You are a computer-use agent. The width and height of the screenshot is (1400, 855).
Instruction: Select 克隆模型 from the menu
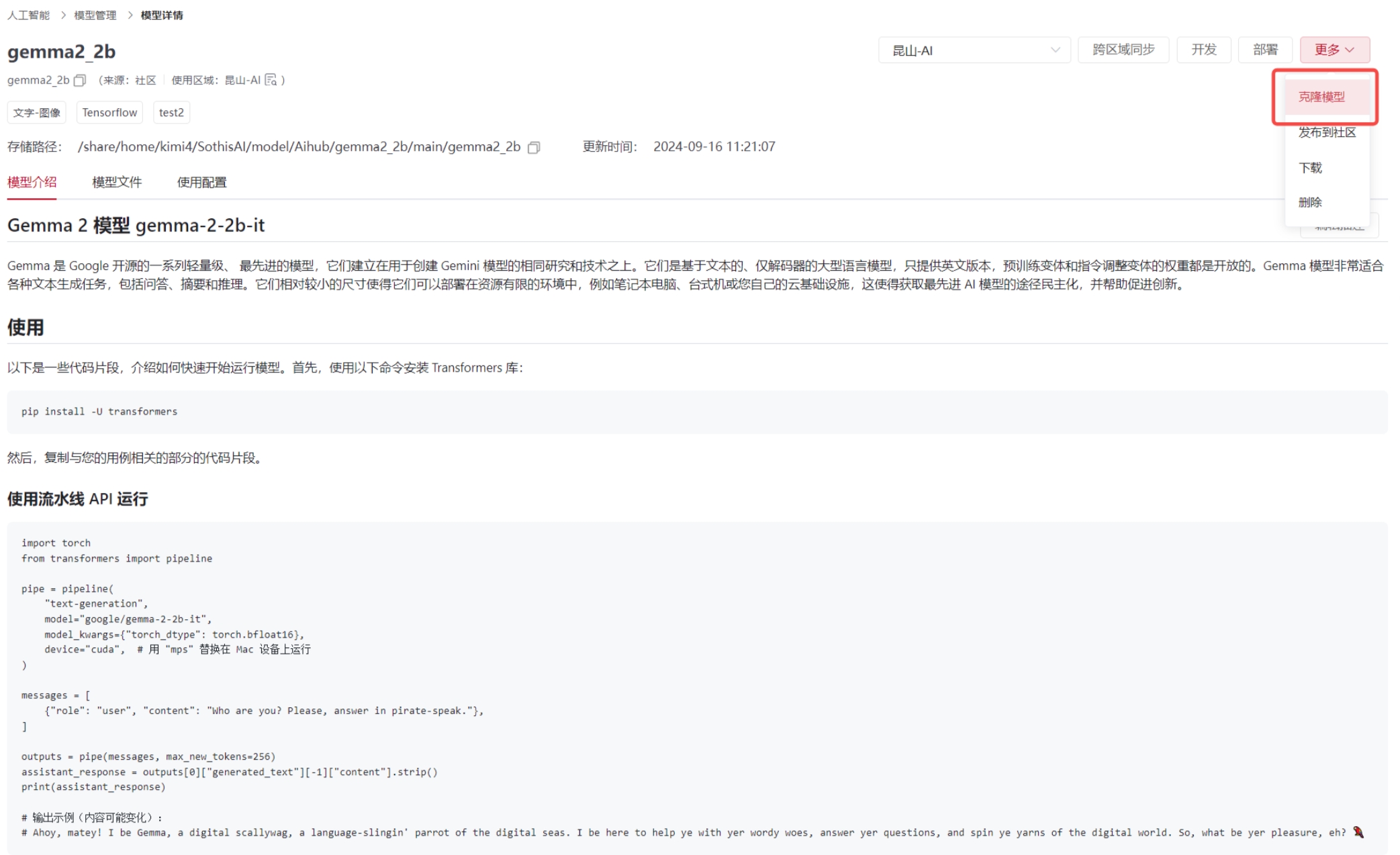click(x=1321, y=97)
